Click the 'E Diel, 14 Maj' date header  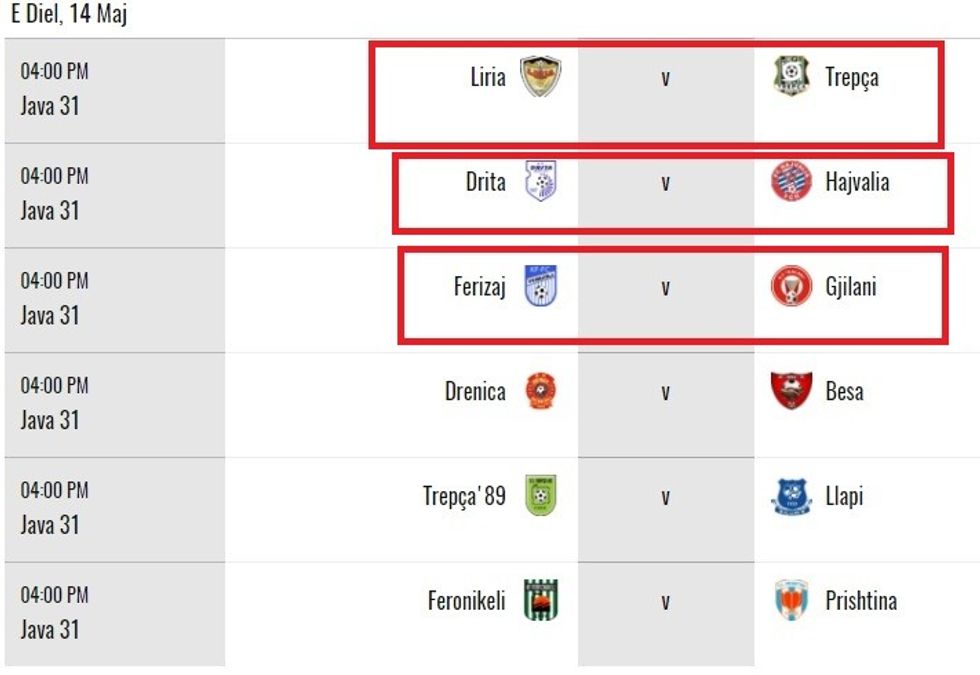point(69,15)
